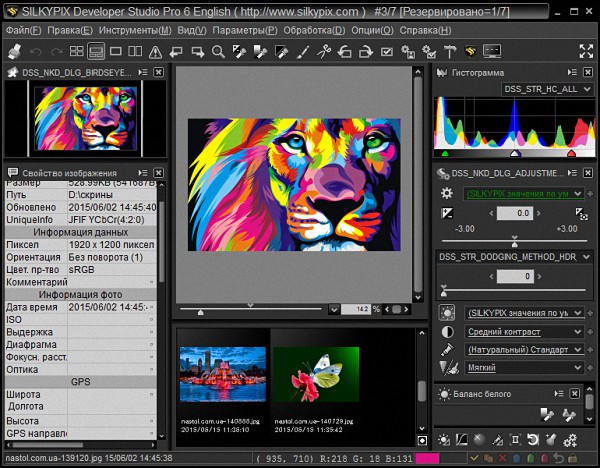The height and width of the screenshot is (468, 600).
Task: Click the SILKYPIX logo toolbar icon
Action: coord(471,51)
